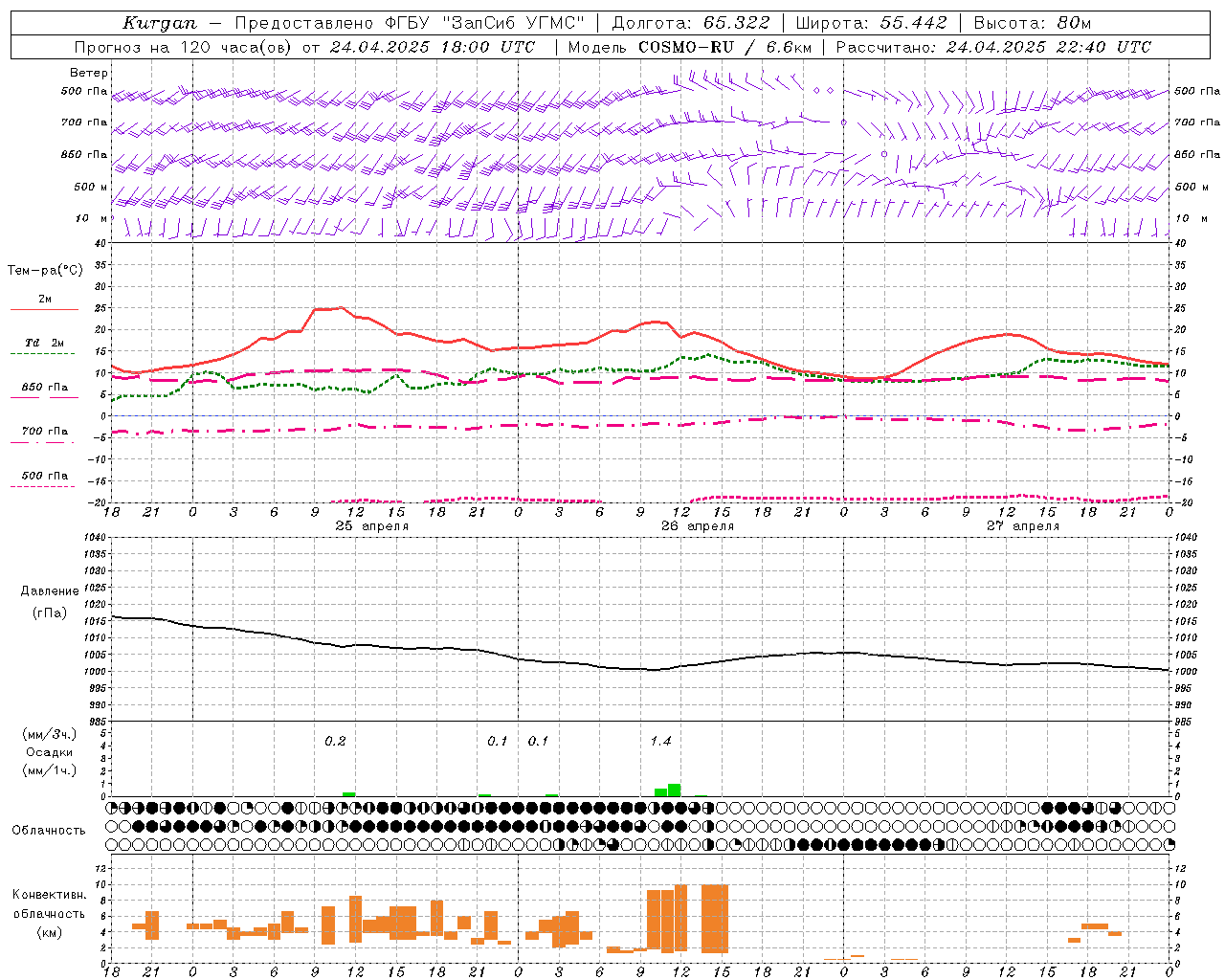
Task: Click the "Долгота: 65.322" header field
Action: (x=691, y=23)
